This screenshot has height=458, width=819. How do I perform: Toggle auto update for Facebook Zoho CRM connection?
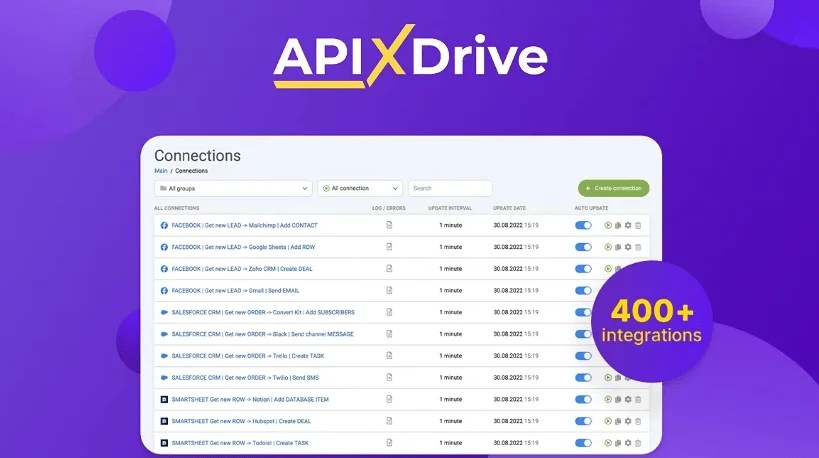click(x=583, y=268)
